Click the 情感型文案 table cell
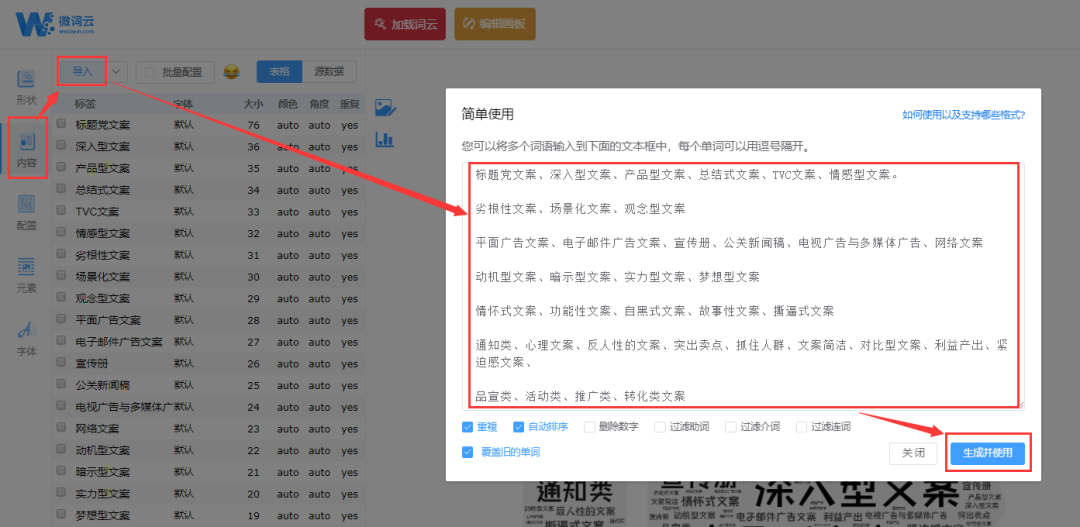This screenshot has width=1080, height=527. [x=103, y=234]
